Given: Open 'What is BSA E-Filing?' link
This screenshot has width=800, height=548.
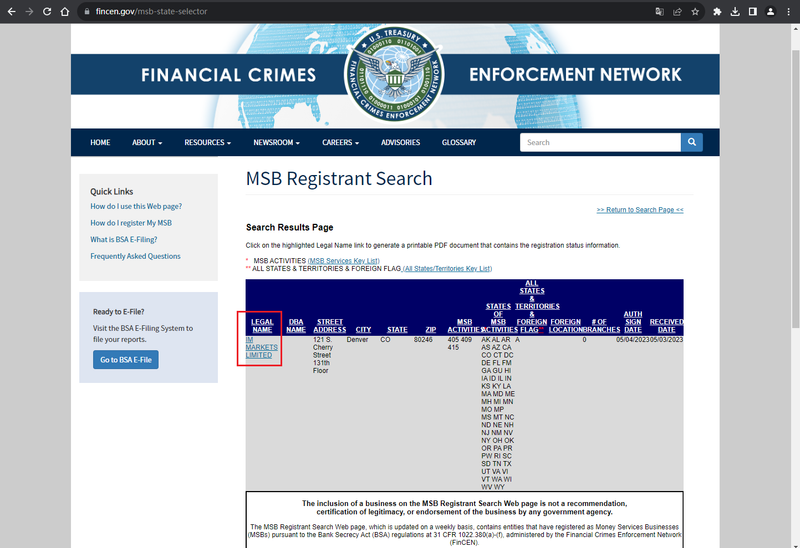Looking at the screenshot, I should tap(124, 239).
